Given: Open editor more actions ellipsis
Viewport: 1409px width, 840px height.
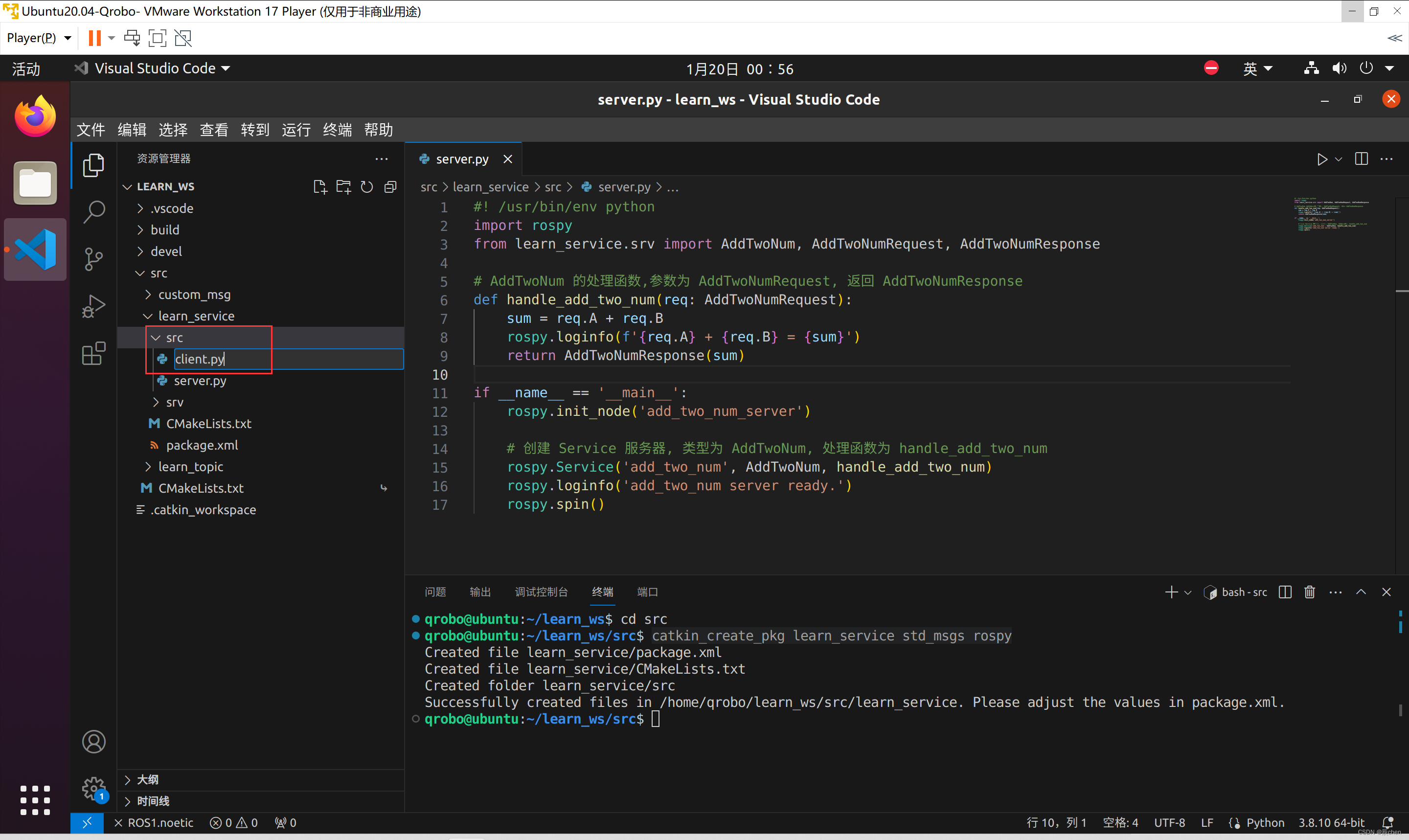Looking at the screenshot, I should [x=1386, y=159].
